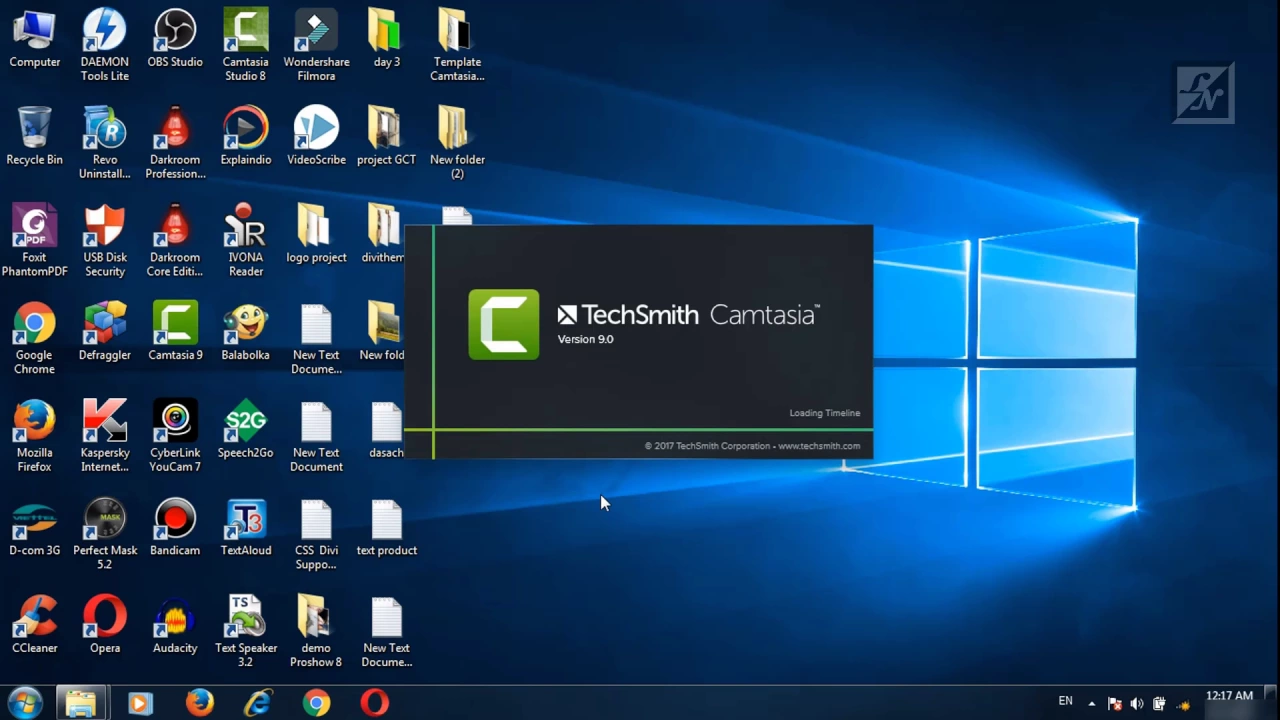Click the power plug tray icon
Image resolution: width=1280 pixels, height=720 pixels.
(x=1159, y=704)
